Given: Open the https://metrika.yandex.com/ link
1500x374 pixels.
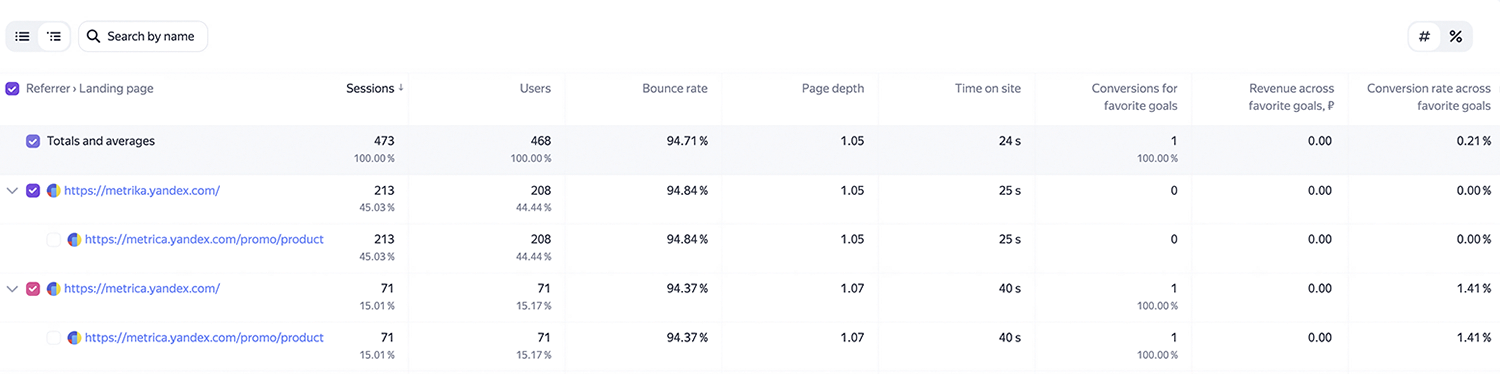Looking at the screenshot, I should coord(142,190).
